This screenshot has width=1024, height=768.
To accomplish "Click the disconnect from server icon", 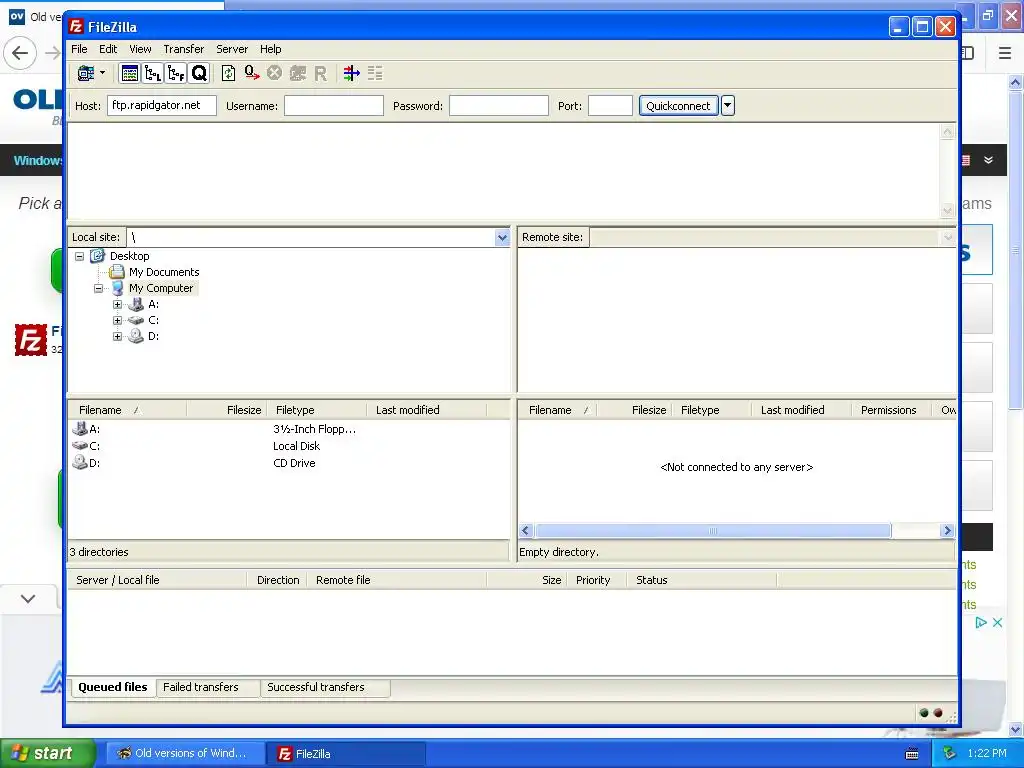I will [298, 73].
